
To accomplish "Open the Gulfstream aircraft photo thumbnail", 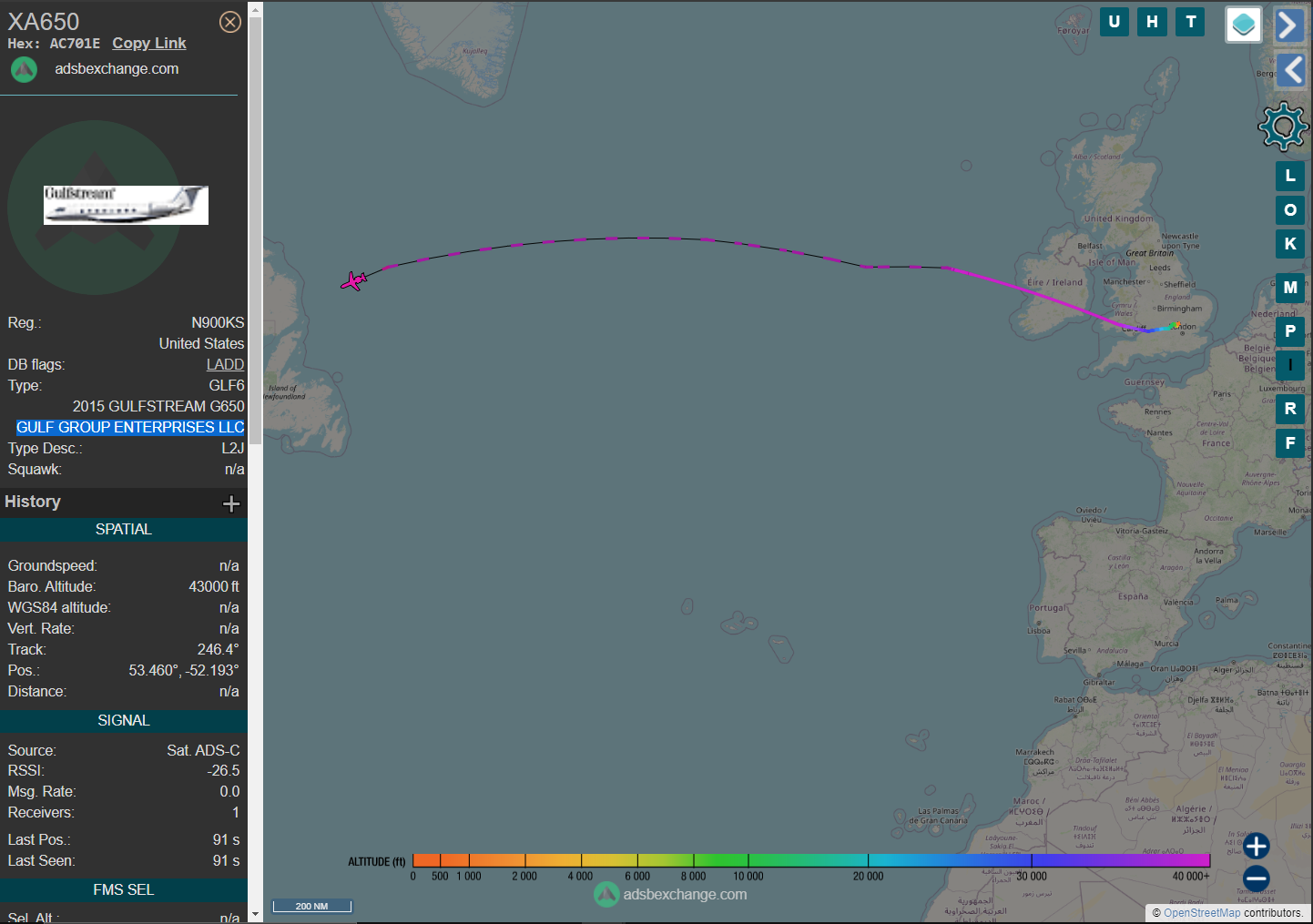I will 126,205.
